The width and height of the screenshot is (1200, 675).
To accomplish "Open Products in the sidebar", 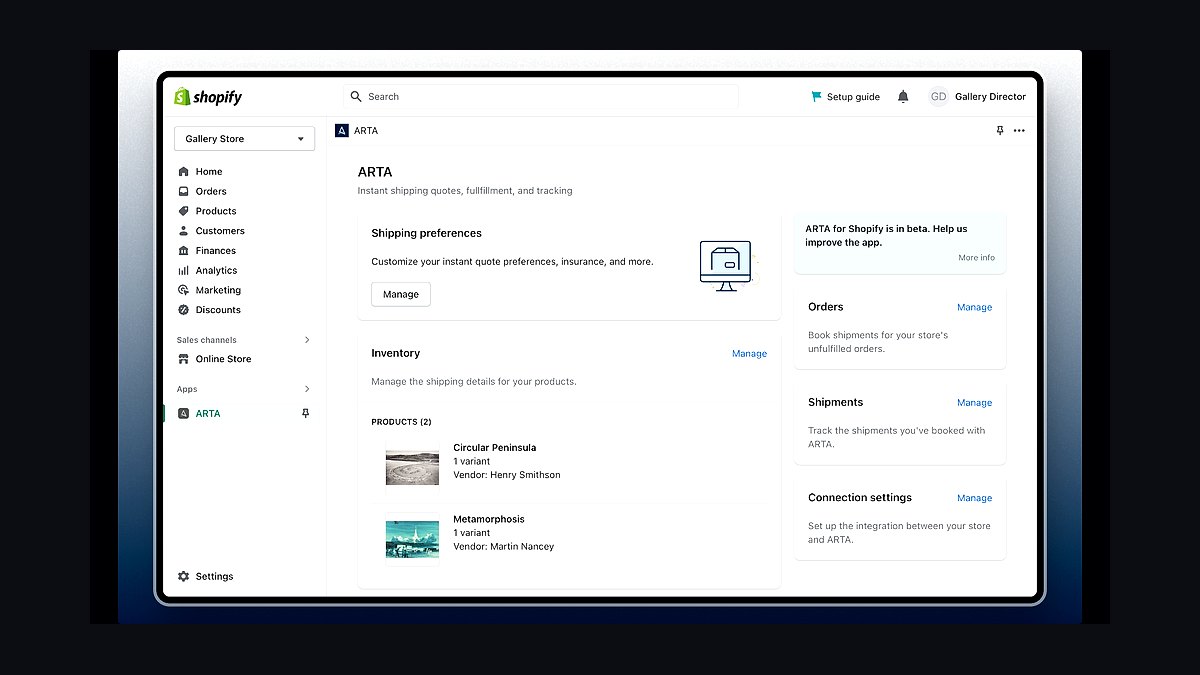I will pos(216,211).
